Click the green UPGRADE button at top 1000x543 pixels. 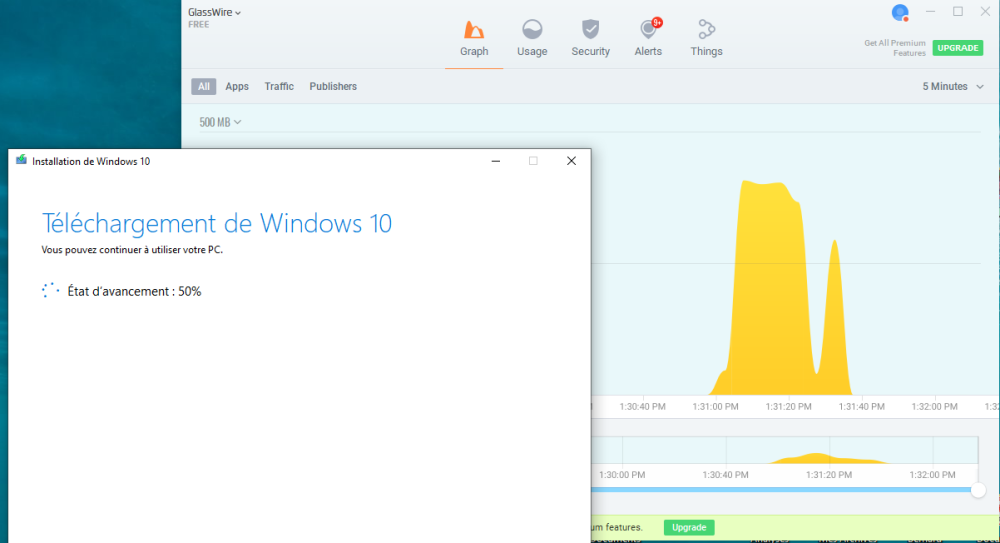tap(958, 48)
